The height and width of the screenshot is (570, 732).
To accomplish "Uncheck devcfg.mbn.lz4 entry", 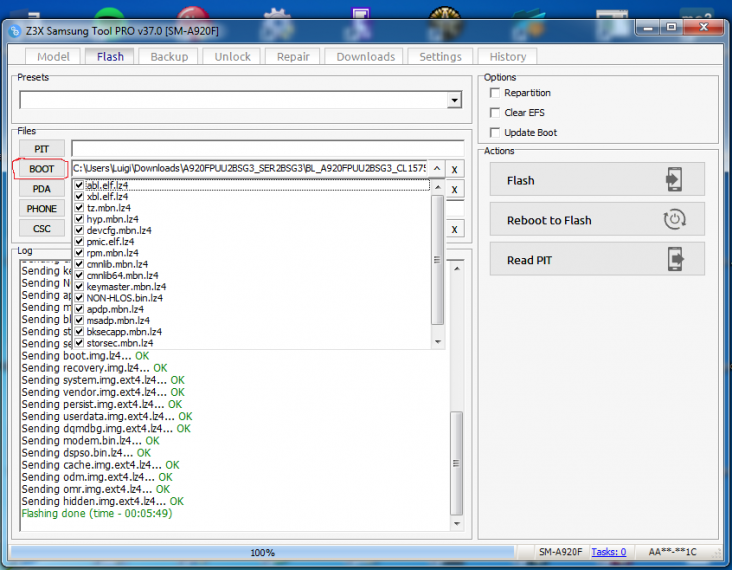I will tap(79, 230).
